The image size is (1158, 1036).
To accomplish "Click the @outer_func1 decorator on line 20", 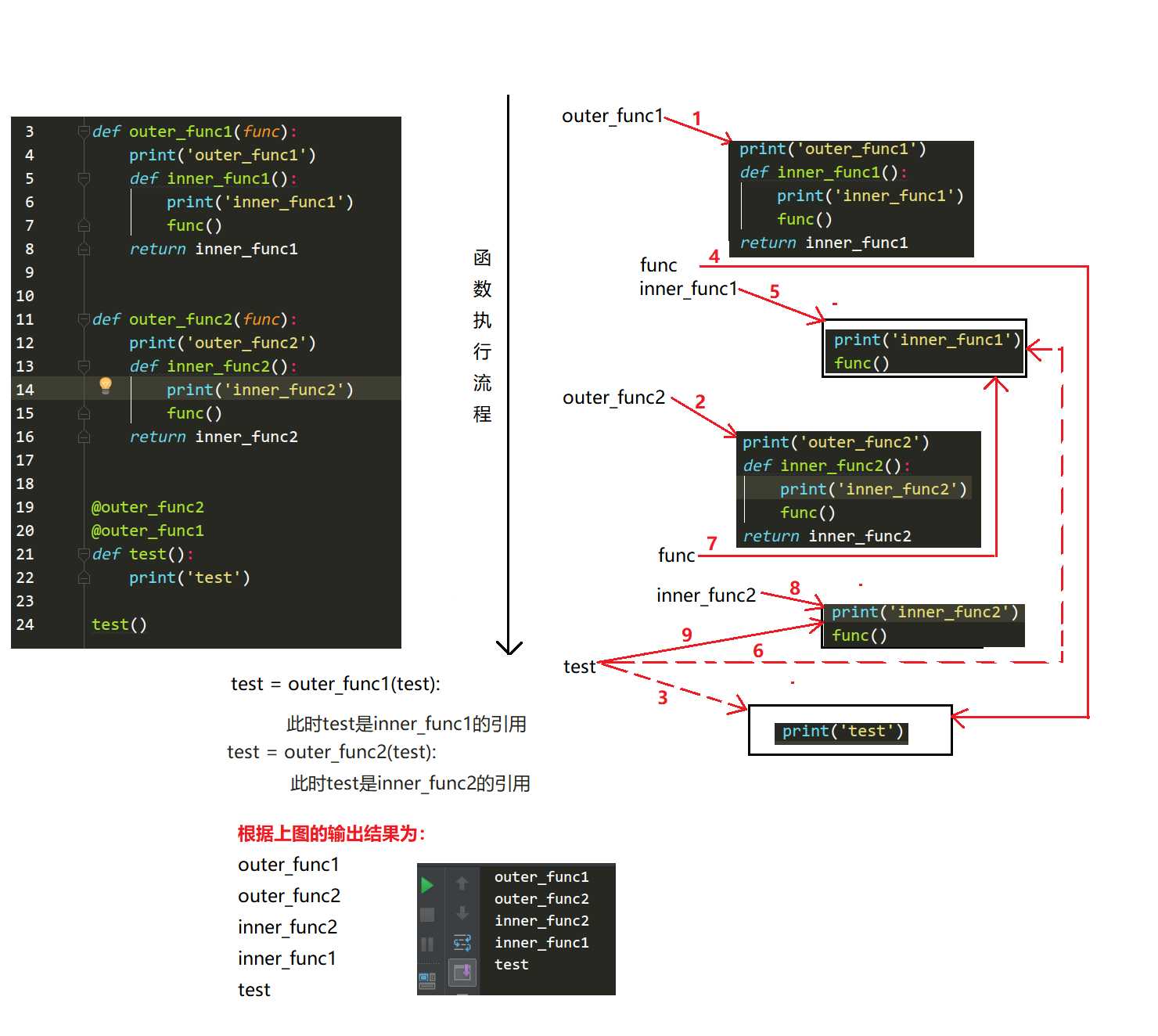I will point(148,531).
